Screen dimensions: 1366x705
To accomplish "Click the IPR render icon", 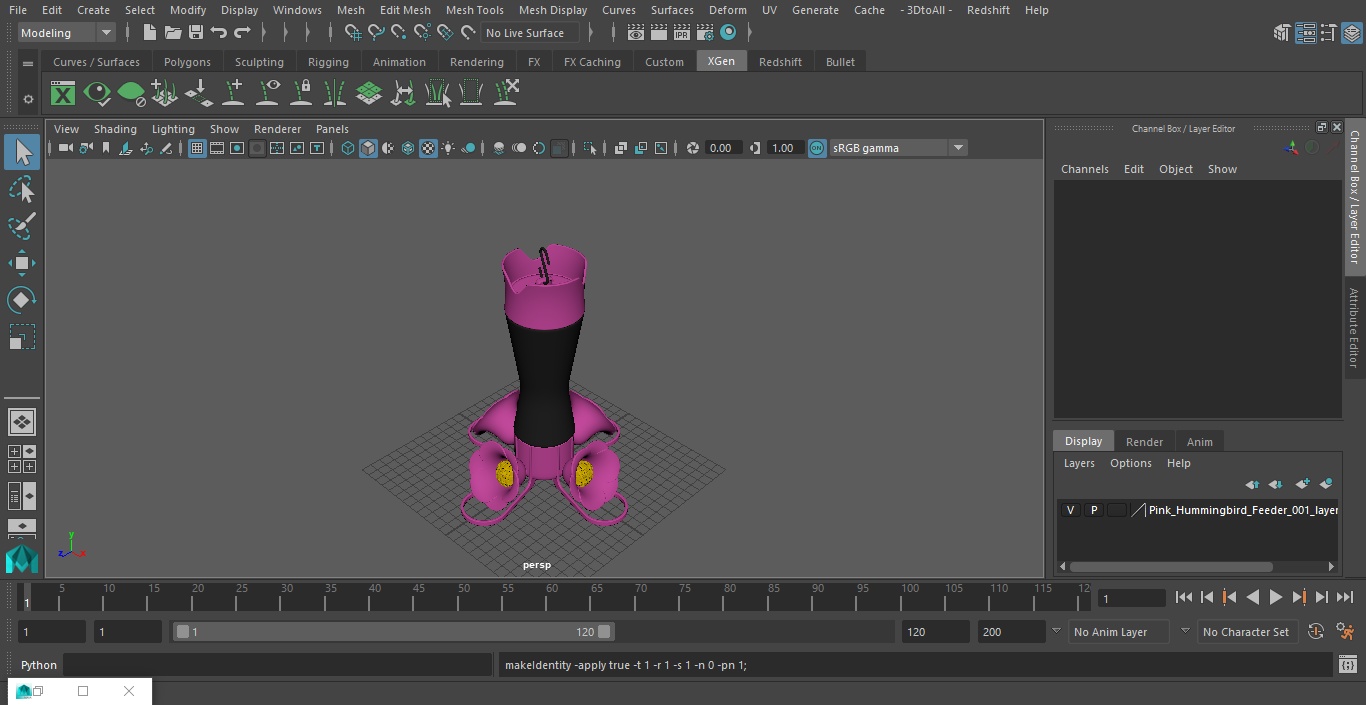I will click(681, 33).
